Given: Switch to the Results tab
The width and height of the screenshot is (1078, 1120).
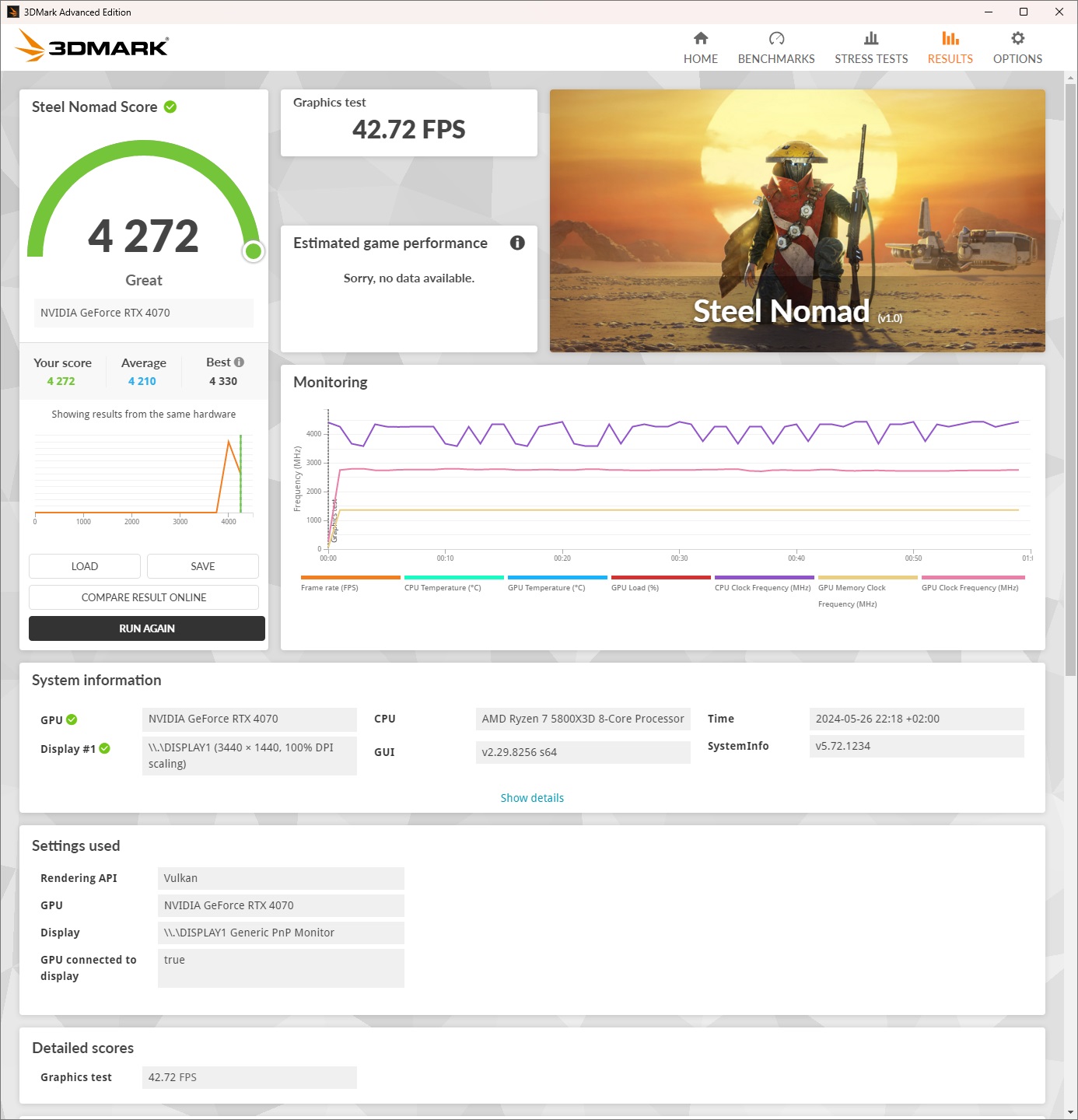Looking at the screenshot, I should (950, 47).
